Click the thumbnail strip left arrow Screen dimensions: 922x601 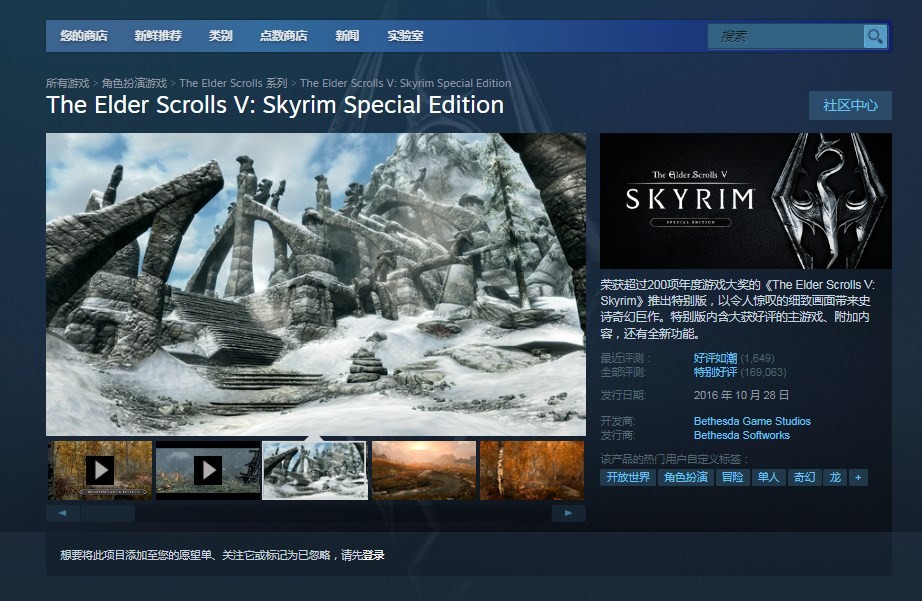62,513
